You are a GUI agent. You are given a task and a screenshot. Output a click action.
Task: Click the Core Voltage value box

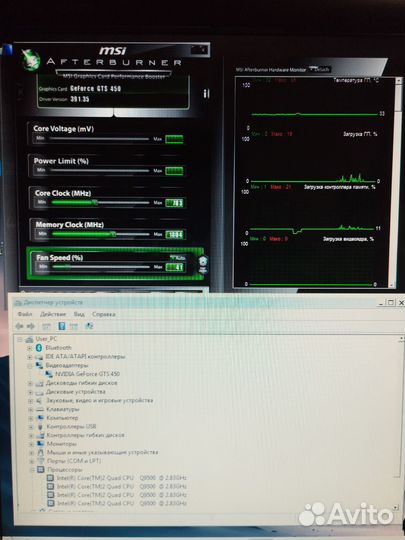coord(174,139)
